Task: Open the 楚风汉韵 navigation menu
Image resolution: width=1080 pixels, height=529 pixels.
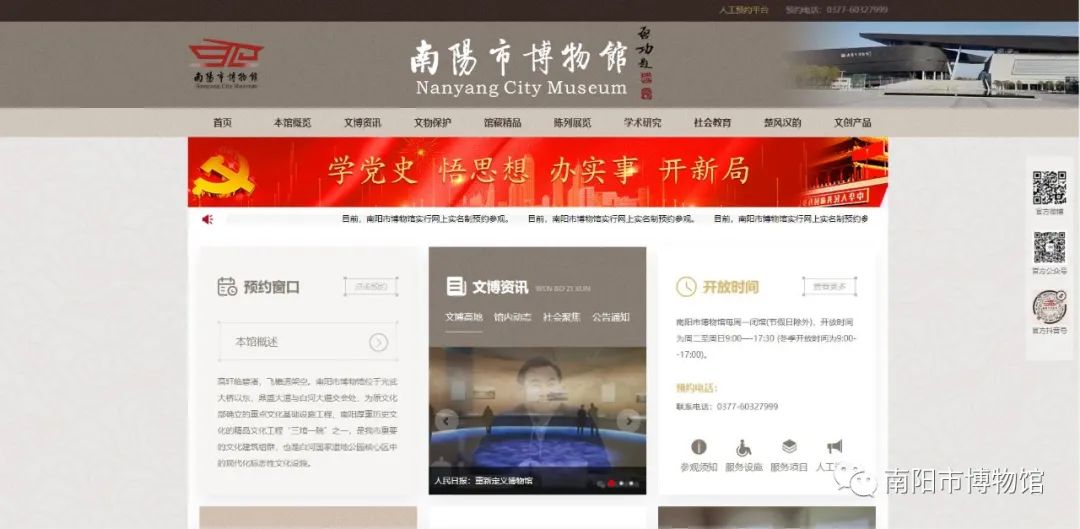Action: (782, 123)
